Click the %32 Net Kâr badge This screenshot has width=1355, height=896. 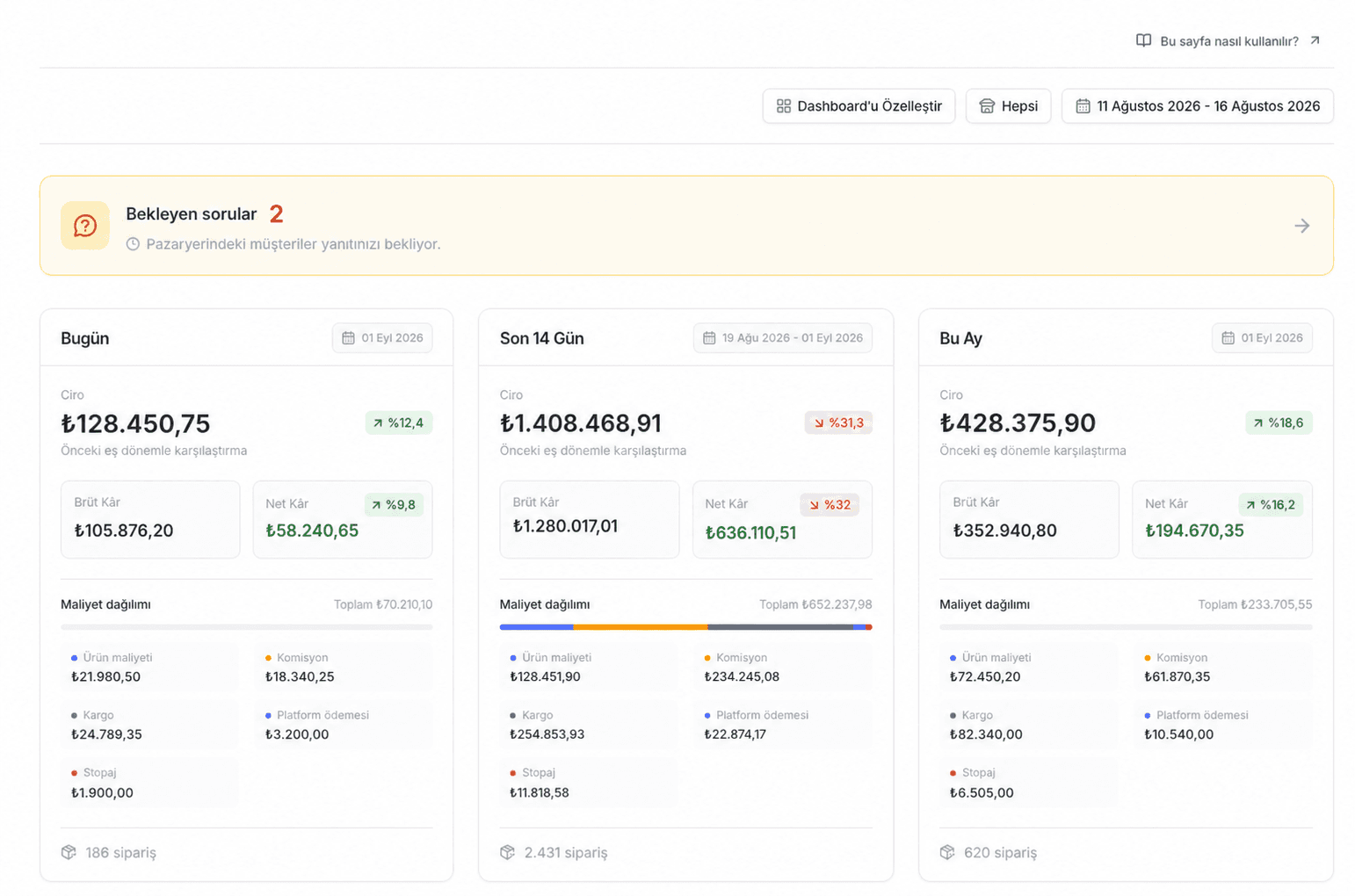830,505
